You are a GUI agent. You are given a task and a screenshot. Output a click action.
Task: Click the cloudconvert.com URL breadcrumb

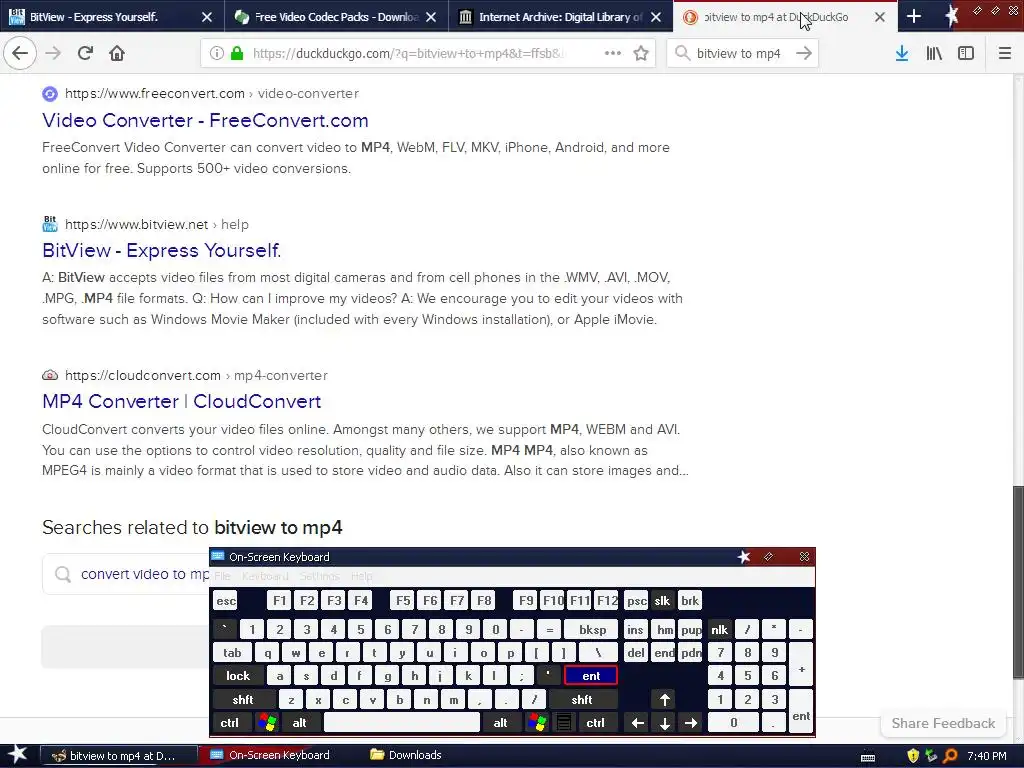coord(196,375)
